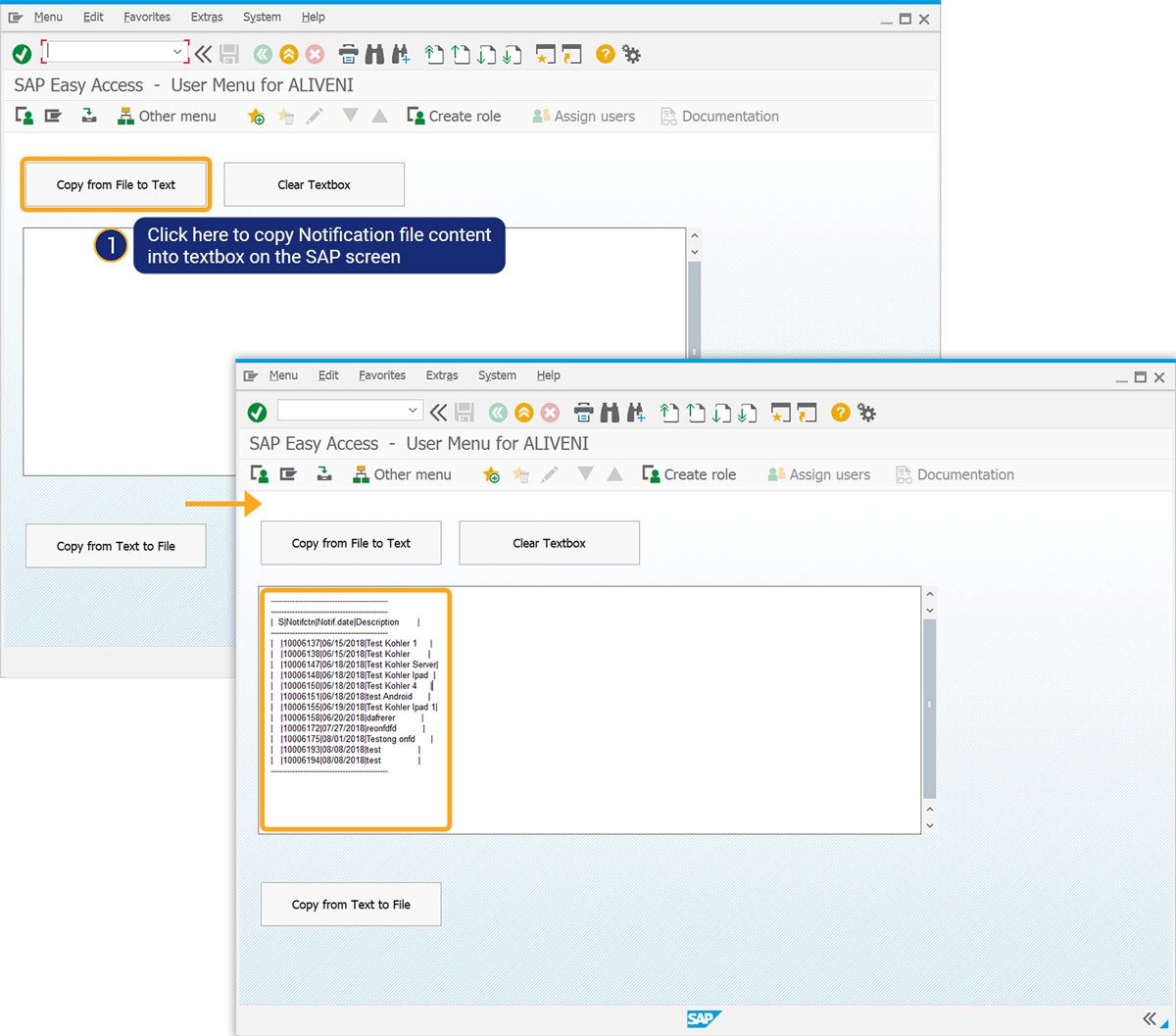Open Extras menu in front window
The width and height of the screenshot is (1176, 1036).
coord(442,375)
